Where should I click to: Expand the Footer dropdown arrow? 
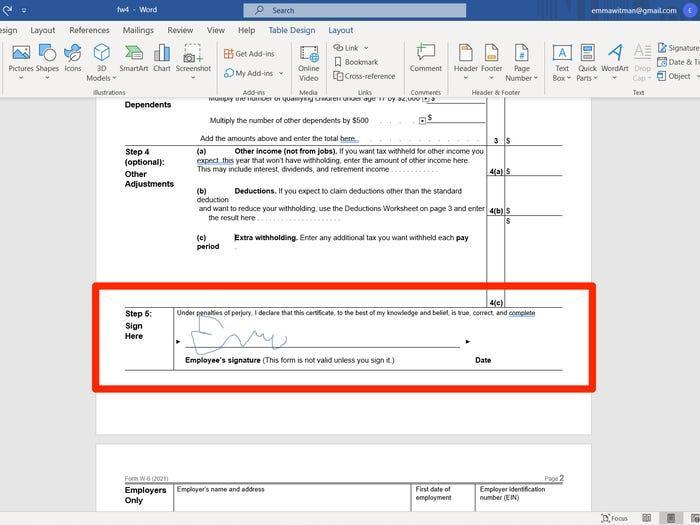point(491,78)
